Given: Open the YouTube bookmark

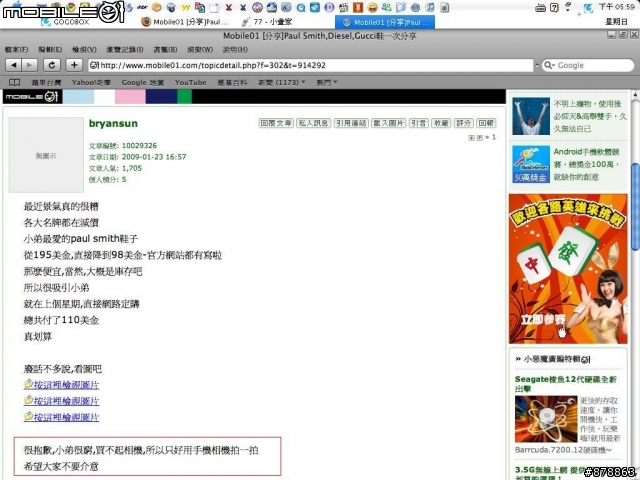Looking at the screenshot, I should [191, 82].
